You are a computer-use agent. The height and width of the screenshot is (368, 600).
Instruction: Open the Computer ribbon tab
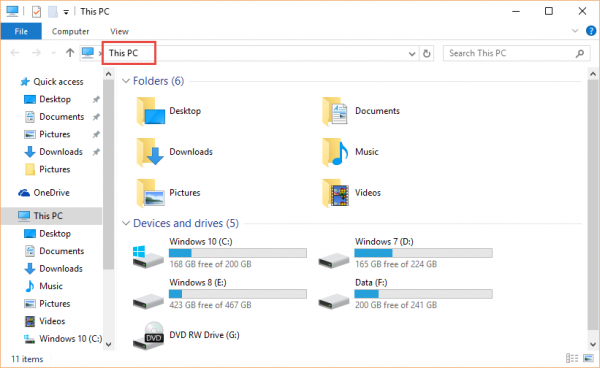tap(70, 31)
